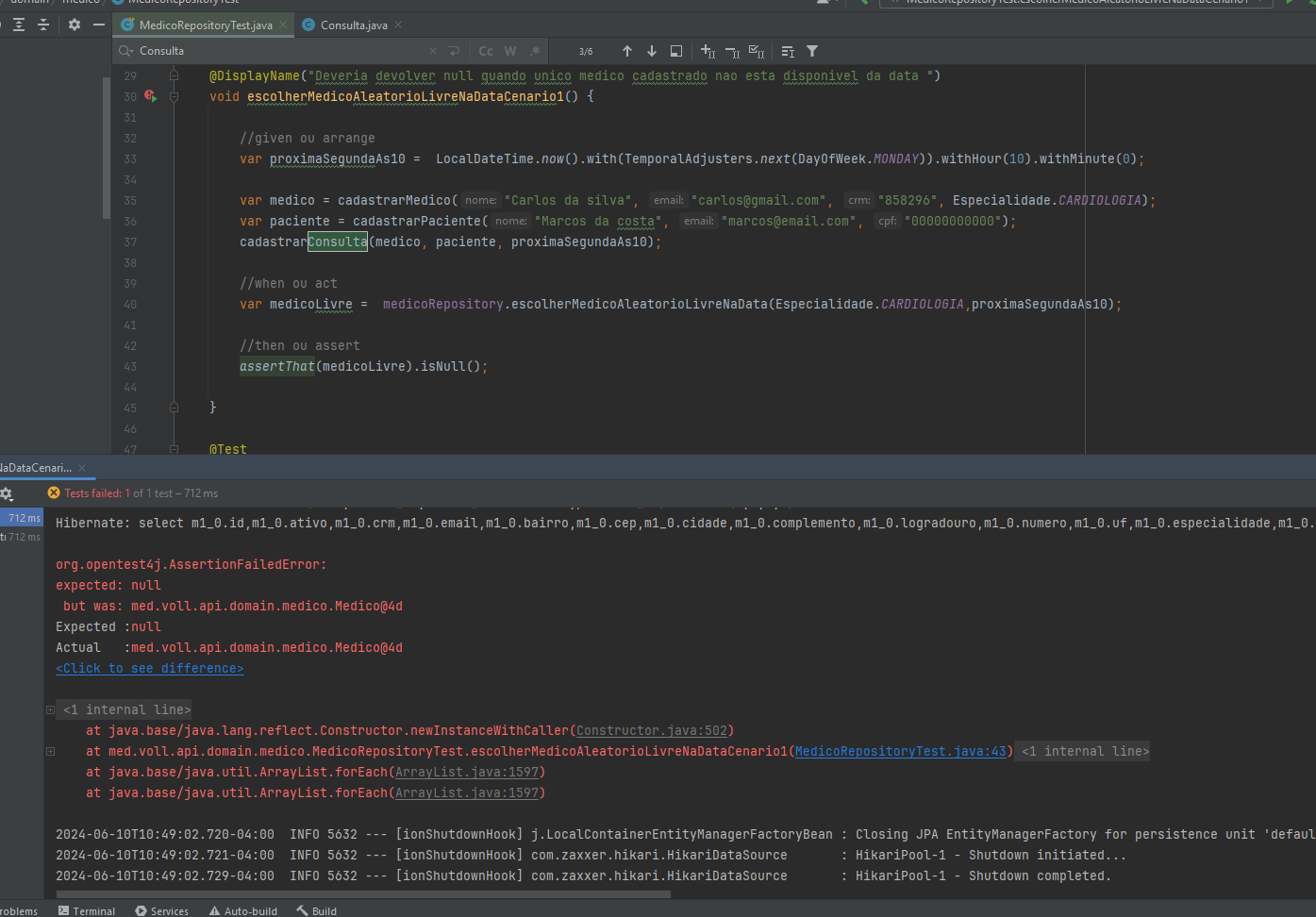Toggle whole Words search option
Screen dimensions: 1316x917
point(510,51)
